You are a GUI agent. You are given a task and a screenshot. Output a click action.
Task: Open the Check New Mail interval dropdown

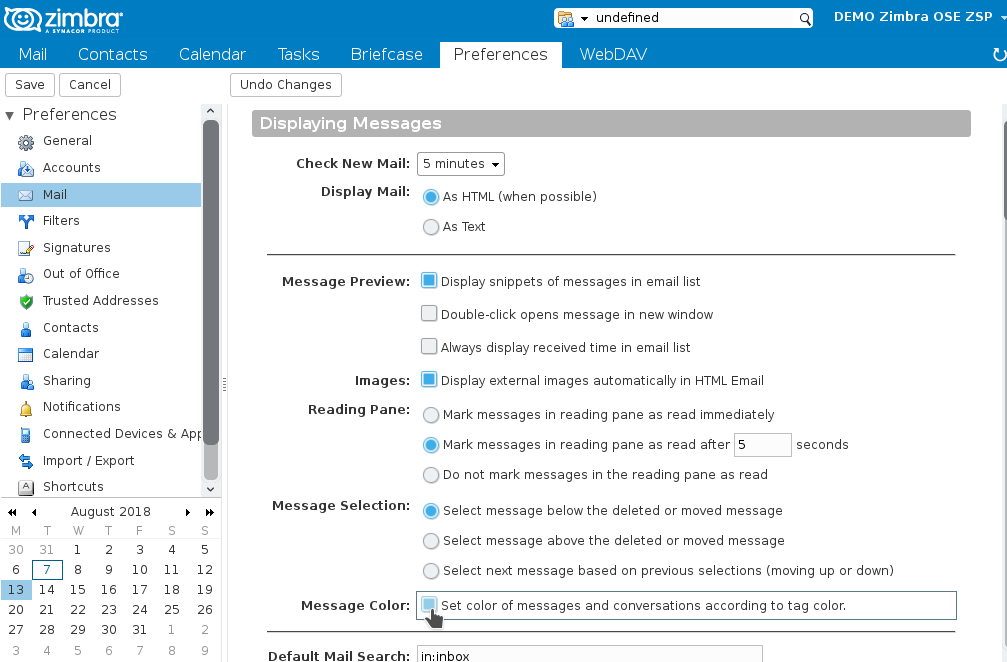460,164
